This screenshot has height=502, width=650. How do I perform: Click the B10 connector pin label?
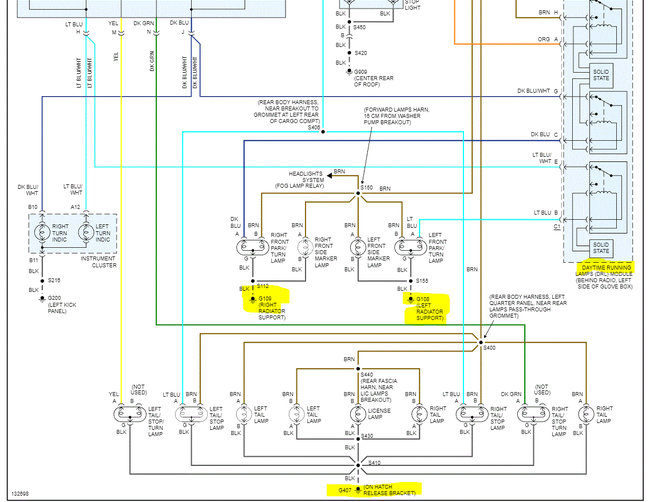33,207
